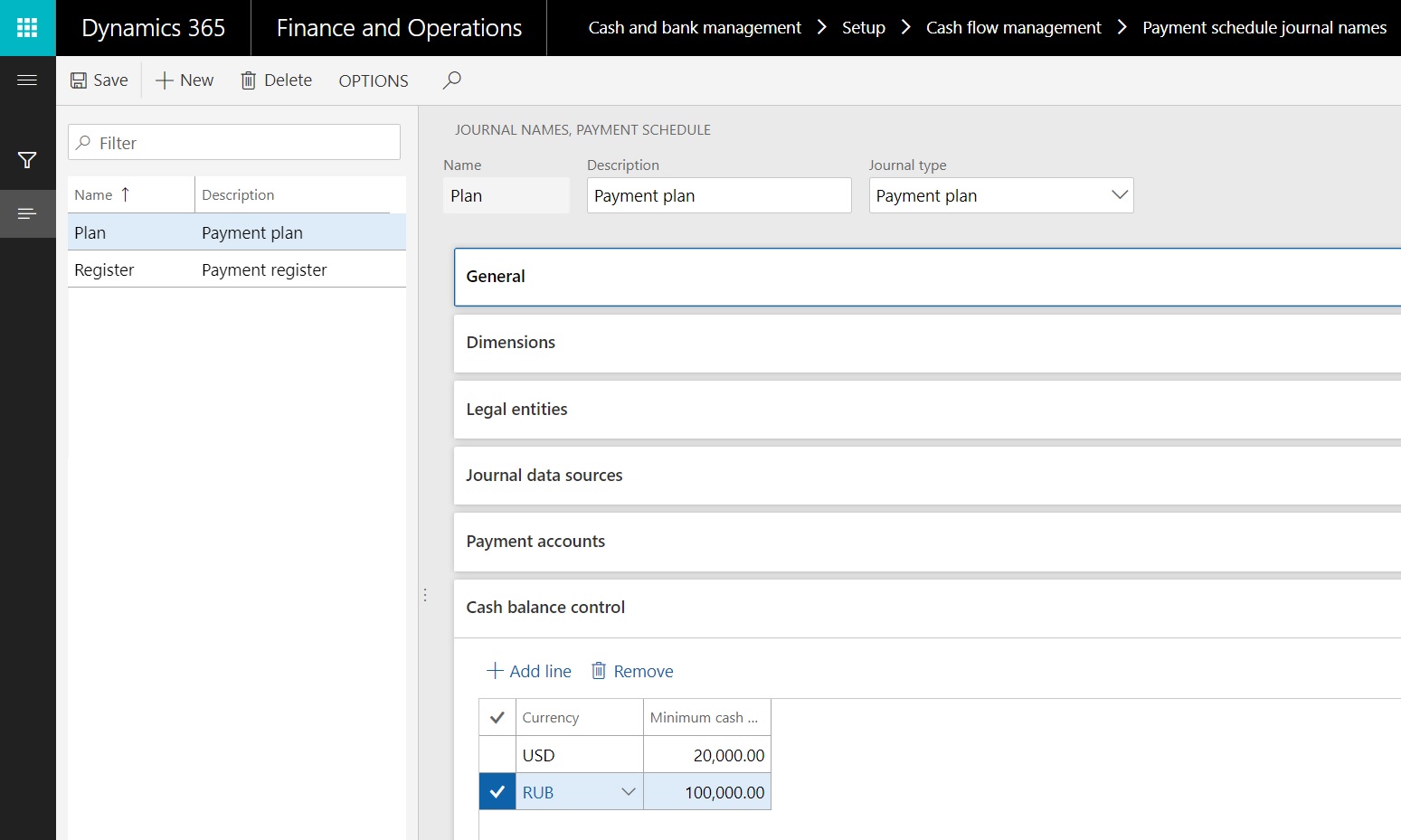Click the Add line link

(x=529, y=671)
